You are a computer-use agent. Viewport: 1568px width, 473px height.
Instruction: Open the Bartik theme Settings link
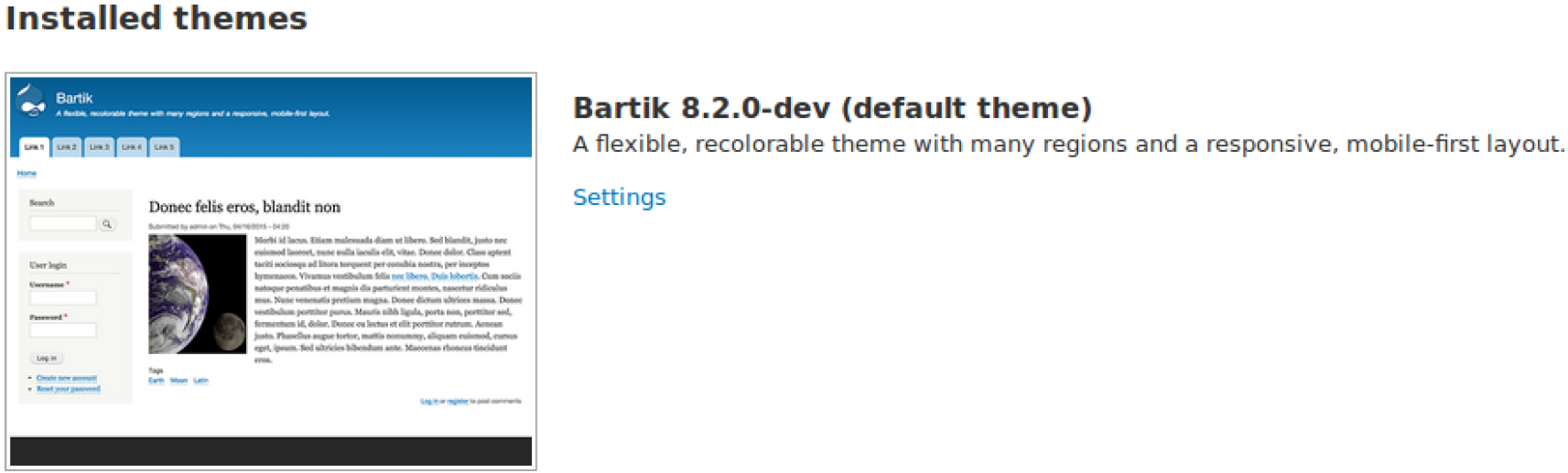619,197
